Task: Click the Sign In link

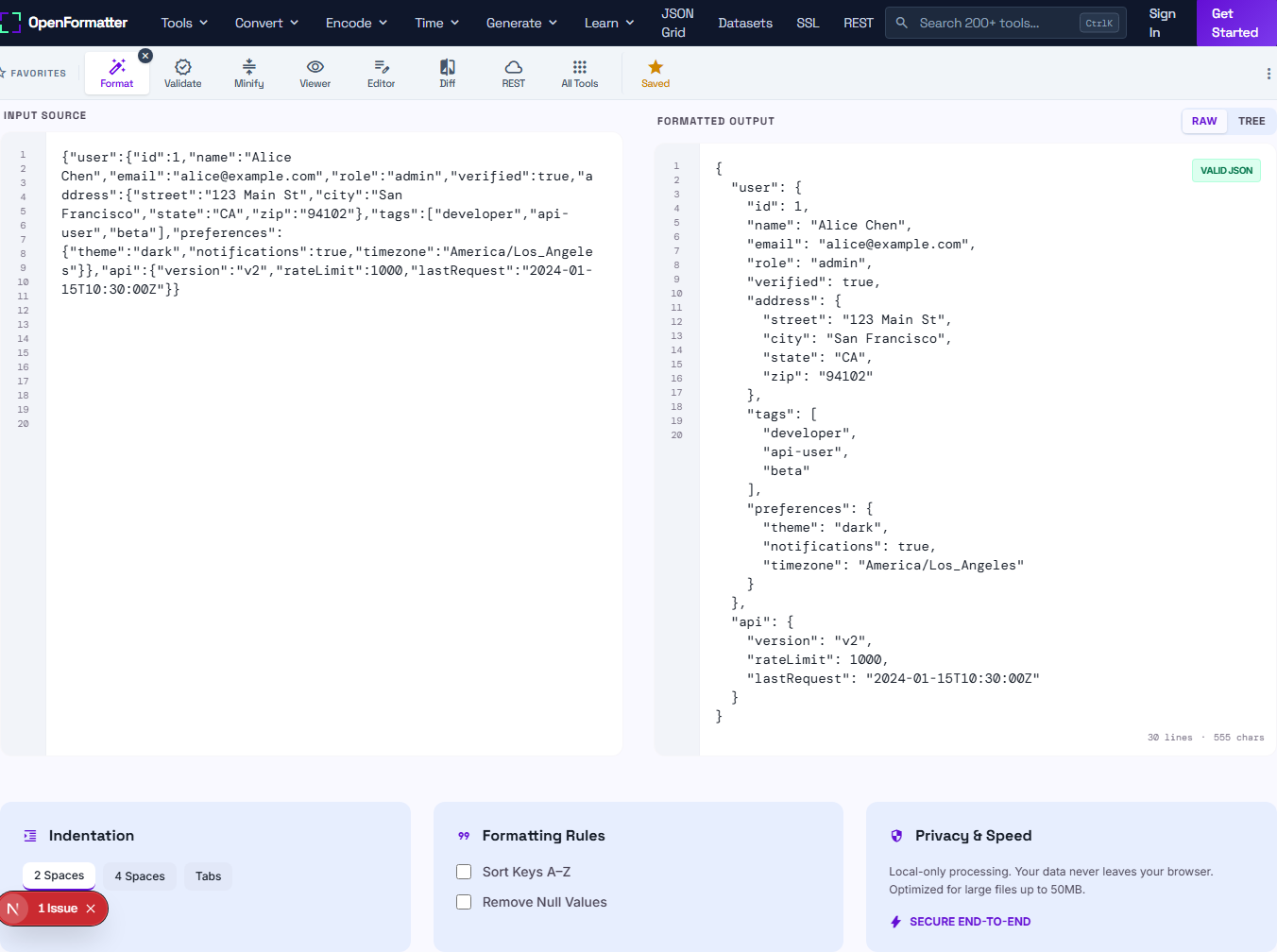Action: pos(1162,23)
